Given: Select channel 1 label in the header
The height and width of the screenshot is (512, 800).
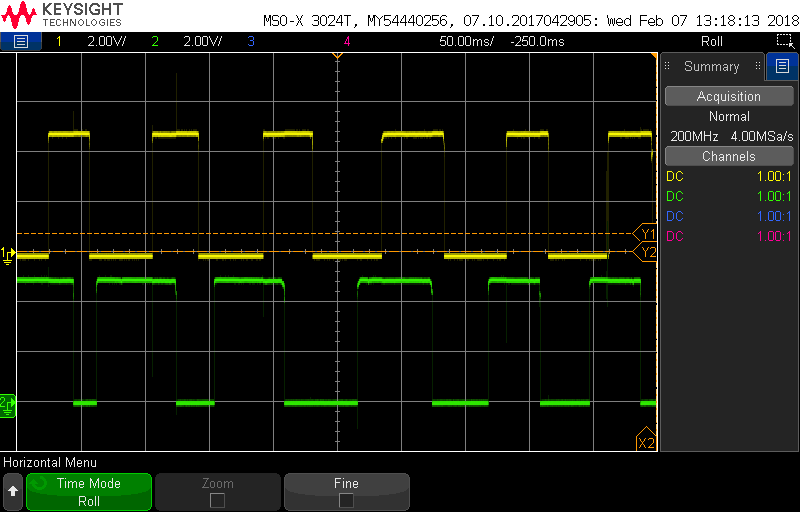Looking at the screenshot, I should (59, 41).
